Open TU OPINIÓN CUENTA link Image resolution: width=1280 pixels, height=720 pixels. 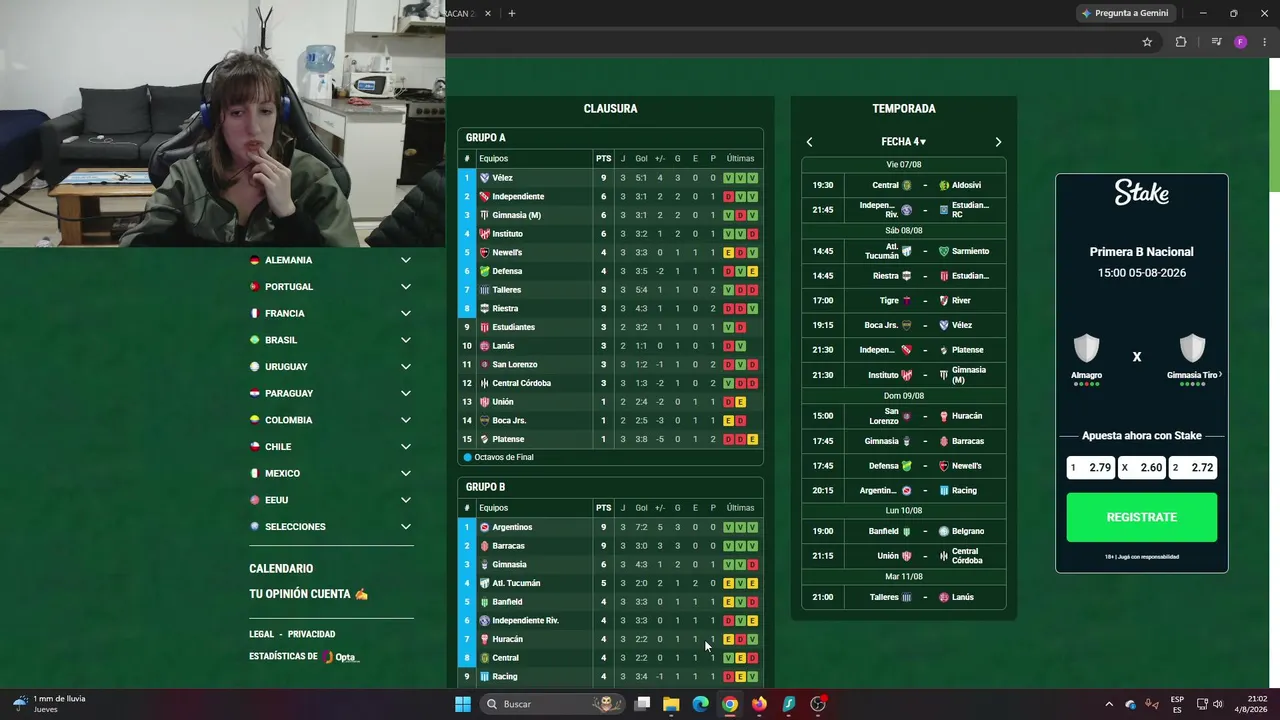click(x=309, y=594)
